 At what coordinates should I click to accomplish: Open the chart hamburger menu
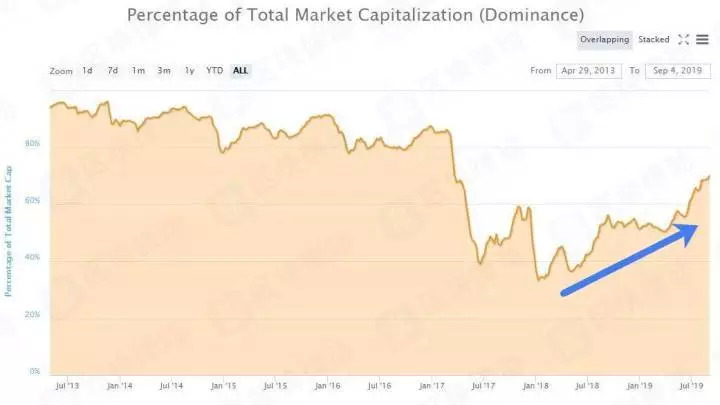pos(703,40)
